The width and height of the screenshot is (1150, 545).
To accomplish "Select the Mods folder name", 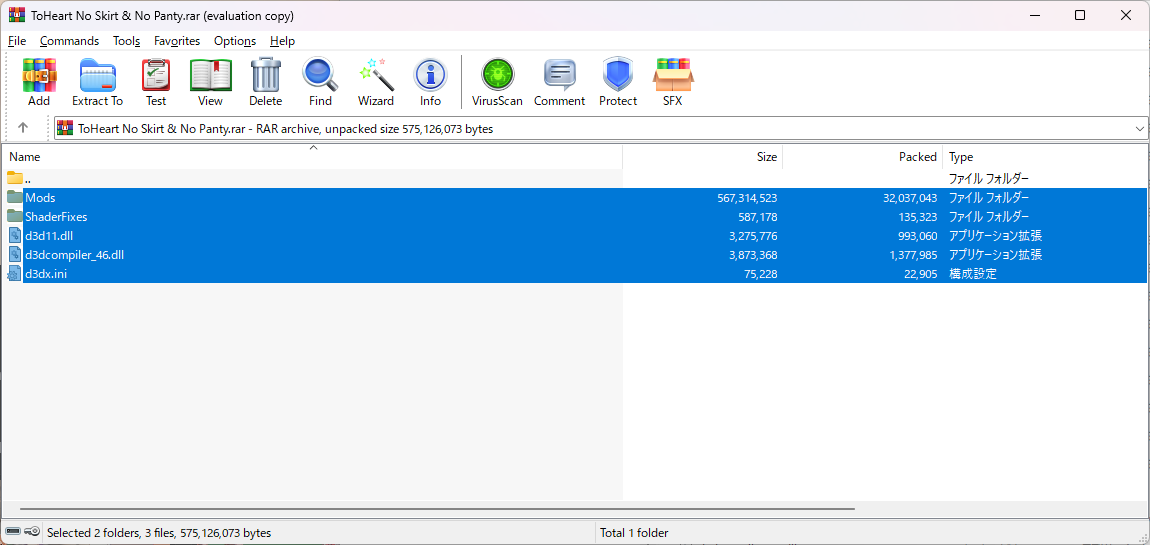I will tap(40, 197).
